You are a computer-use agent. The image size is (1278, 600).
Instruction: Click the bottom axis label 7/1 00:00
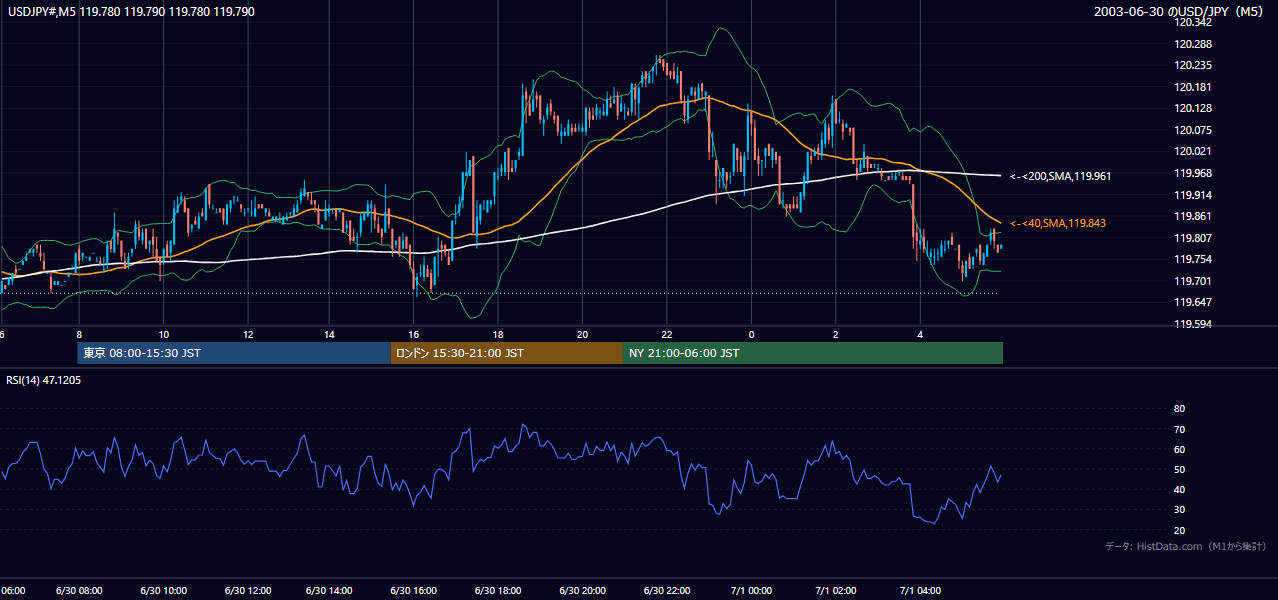(x=752, y=591)
